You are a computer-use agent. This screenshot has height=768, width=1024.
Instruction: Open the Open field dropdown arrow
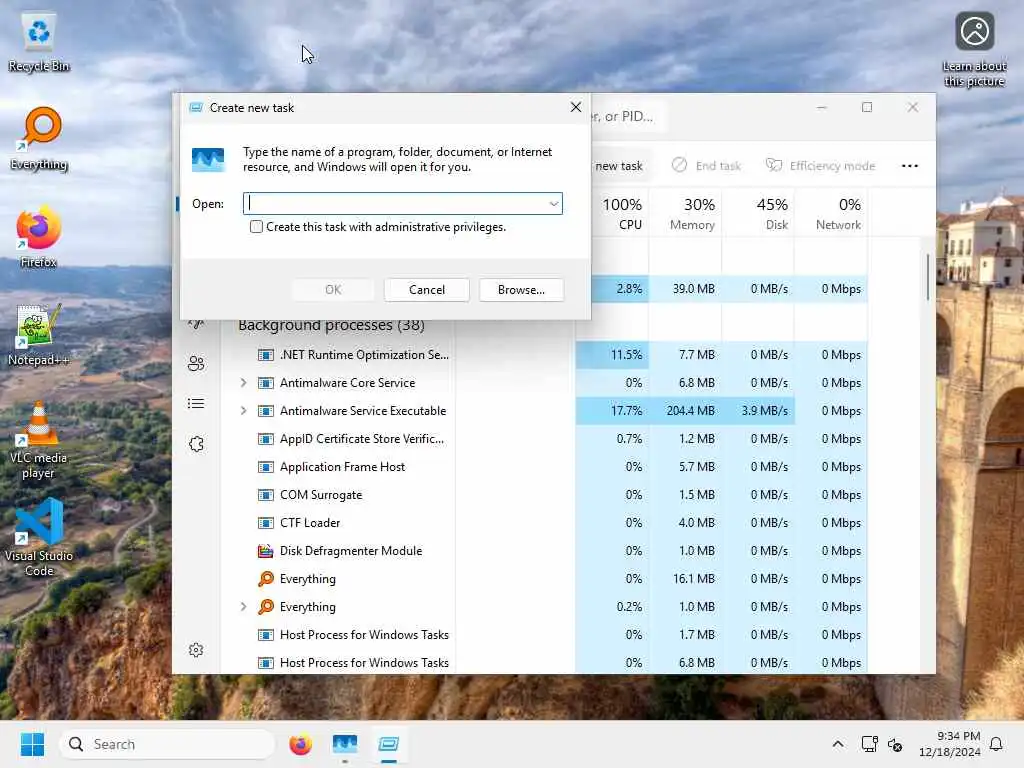554,204
